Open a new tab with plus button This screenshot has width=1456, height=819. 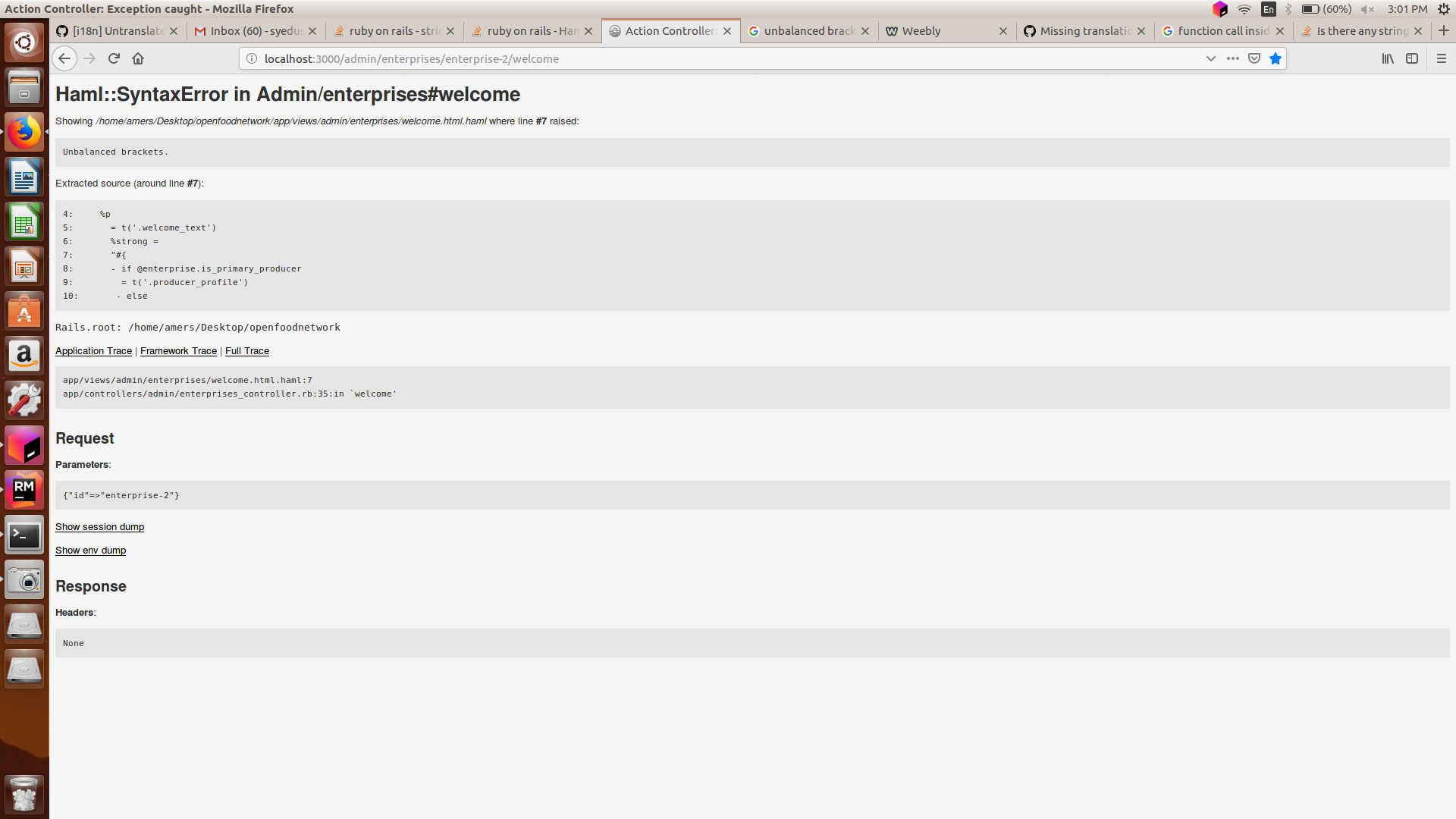coord(1443,30)
